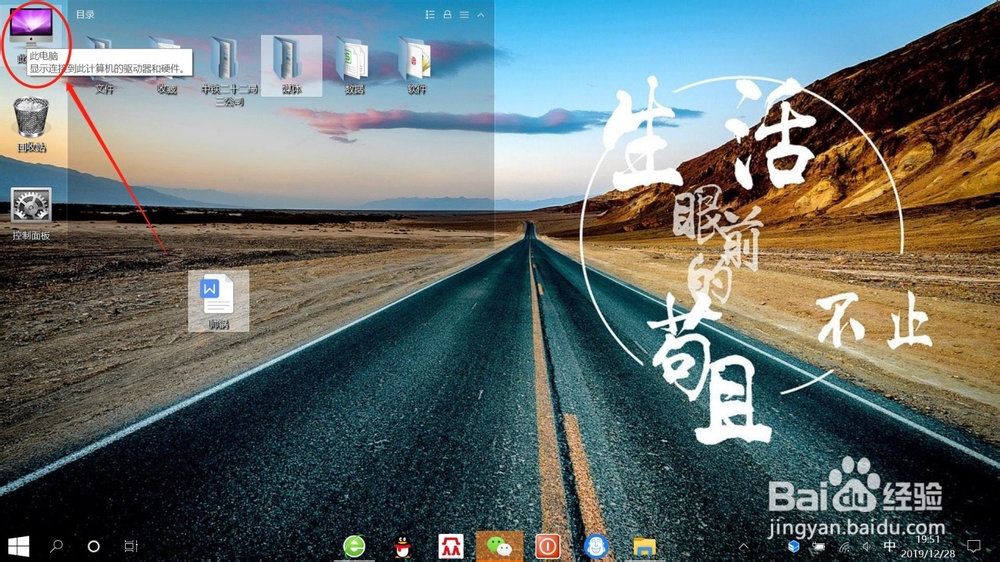Switch 目录 panel to list view

pyautogui.click(x=430, y=15)
